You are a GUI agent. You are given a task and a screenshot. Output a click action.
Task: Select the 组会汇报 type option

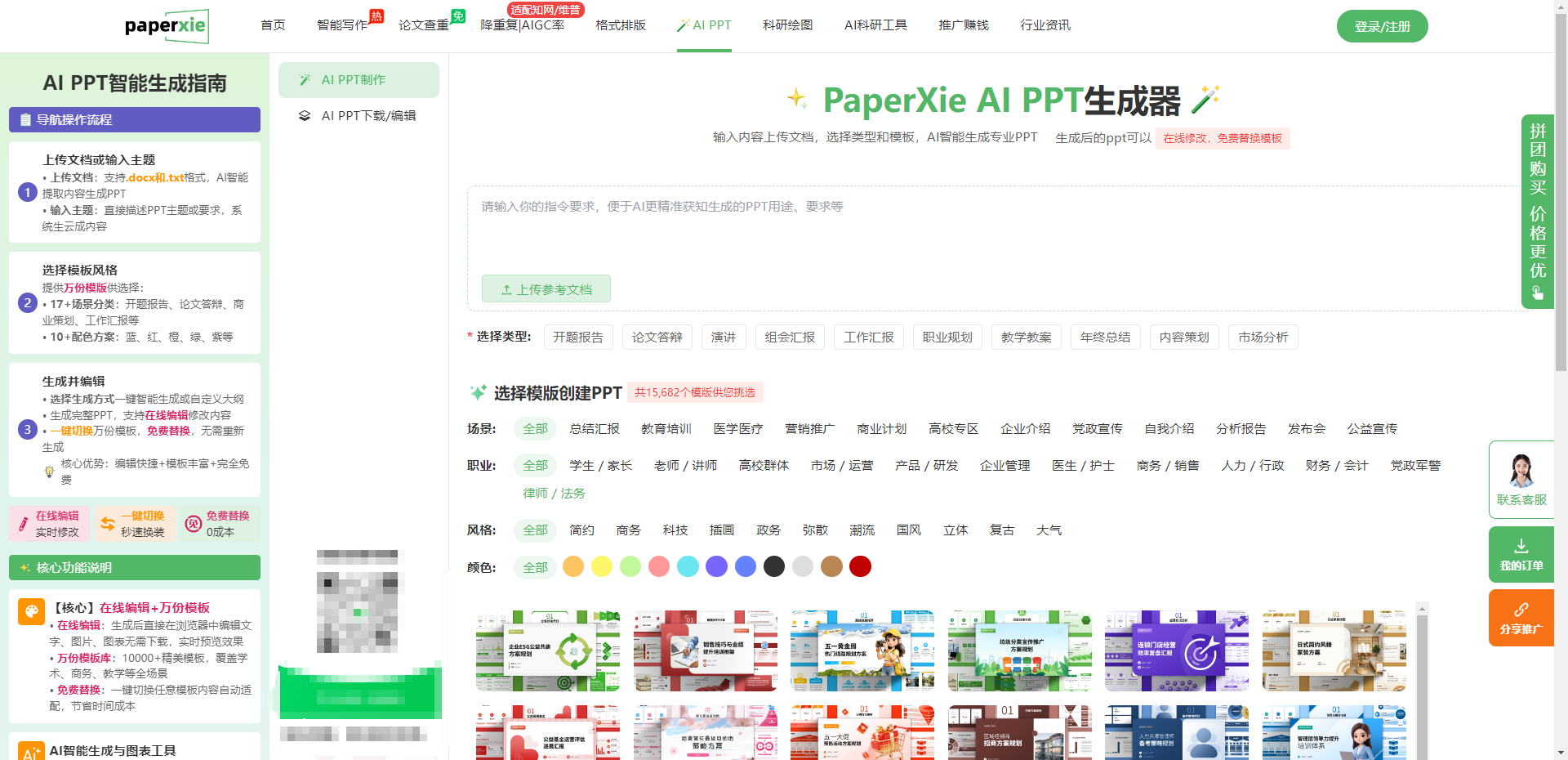pyautogui.click(x=790, y=338)
